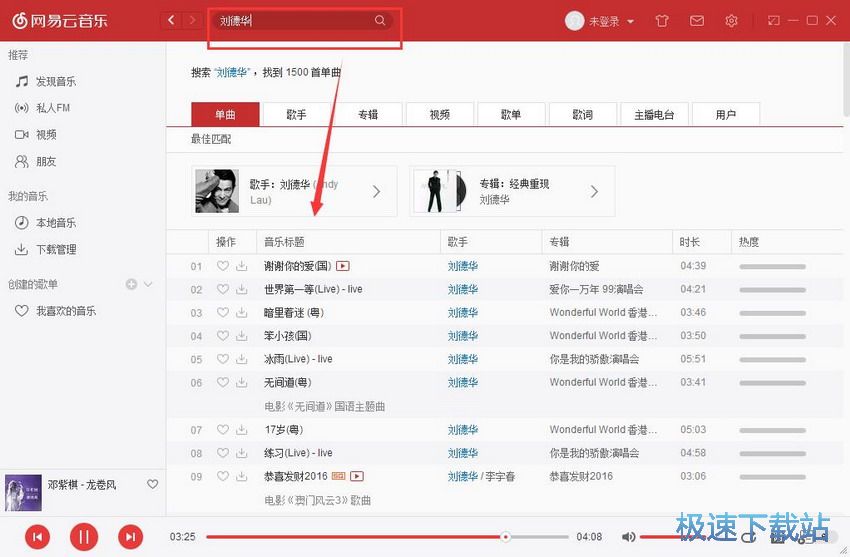Viewport: 850px width, 557px height.
Task: Like the song 暗里着迷 (粤)
Action: click(223, 313)
